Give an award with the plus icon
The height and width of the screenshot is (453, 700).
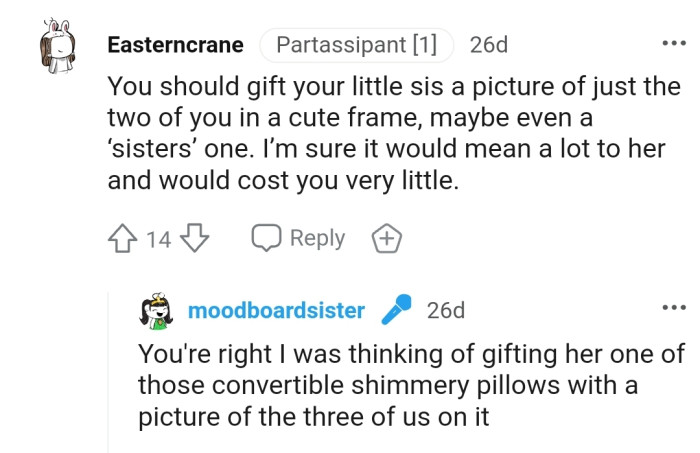pyautogui.click(x=386, y=239)
